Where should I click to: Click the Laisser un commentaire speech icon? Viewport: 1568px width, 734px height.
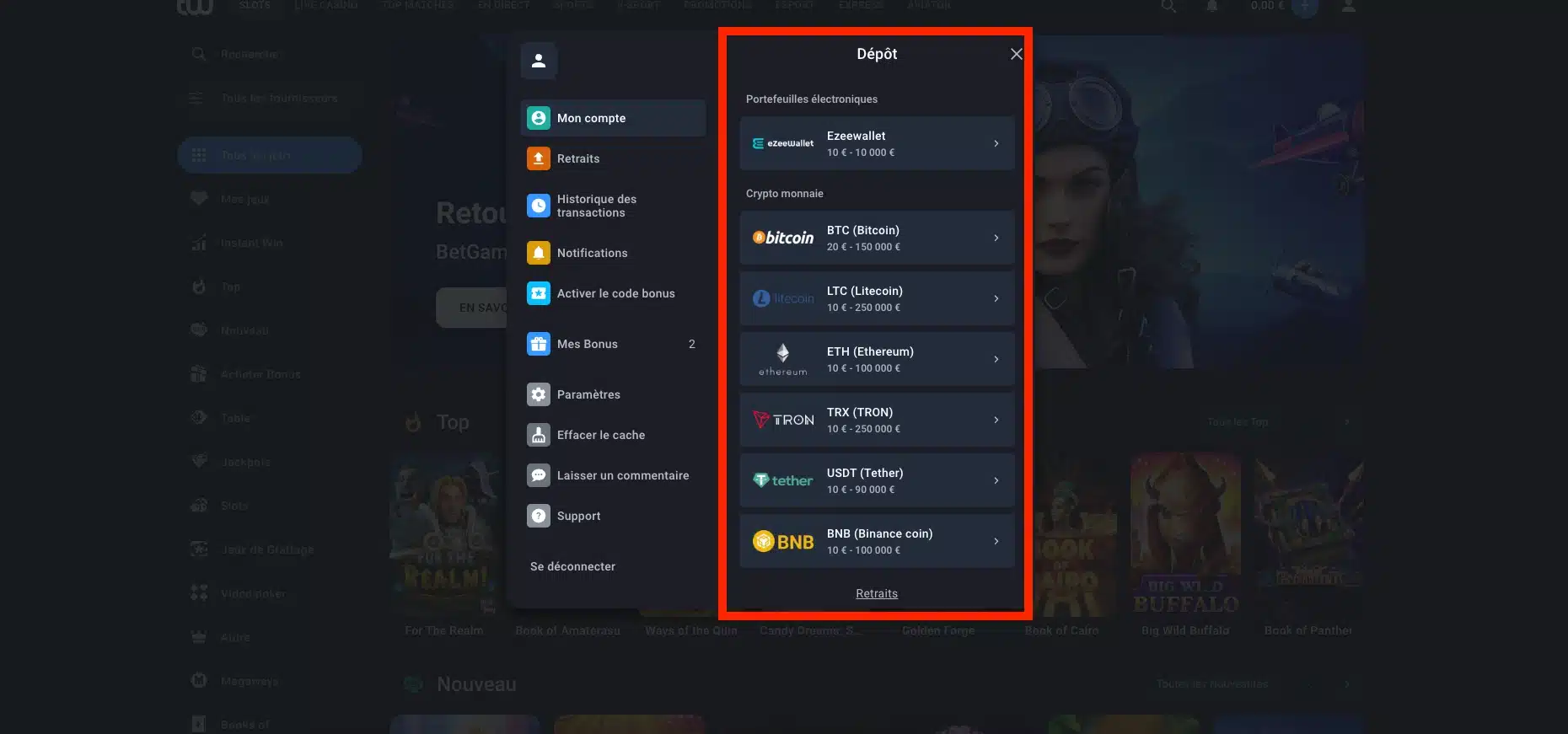pyautogui.click(x=539, y=475)
